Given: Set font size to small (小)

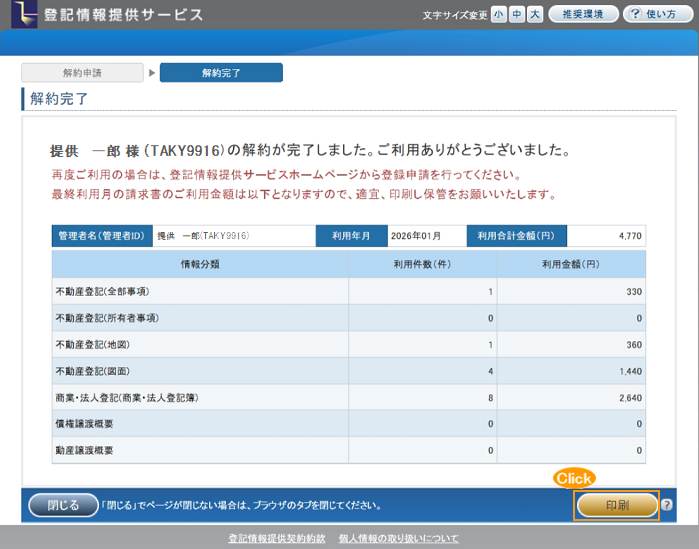Looking at the screenshot, I should [x=498, y=14].
